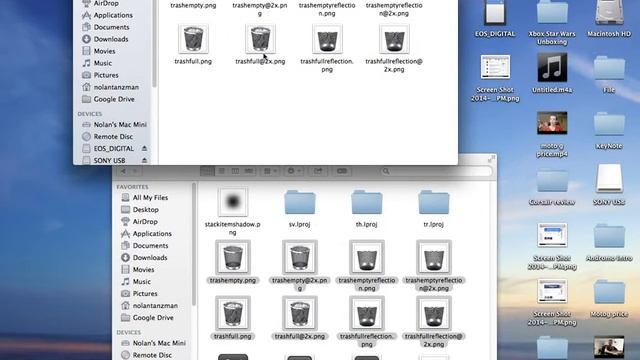Go forward in lower Finder window toolbar
This screenshot has height=360, width=640.
(135, 171)
